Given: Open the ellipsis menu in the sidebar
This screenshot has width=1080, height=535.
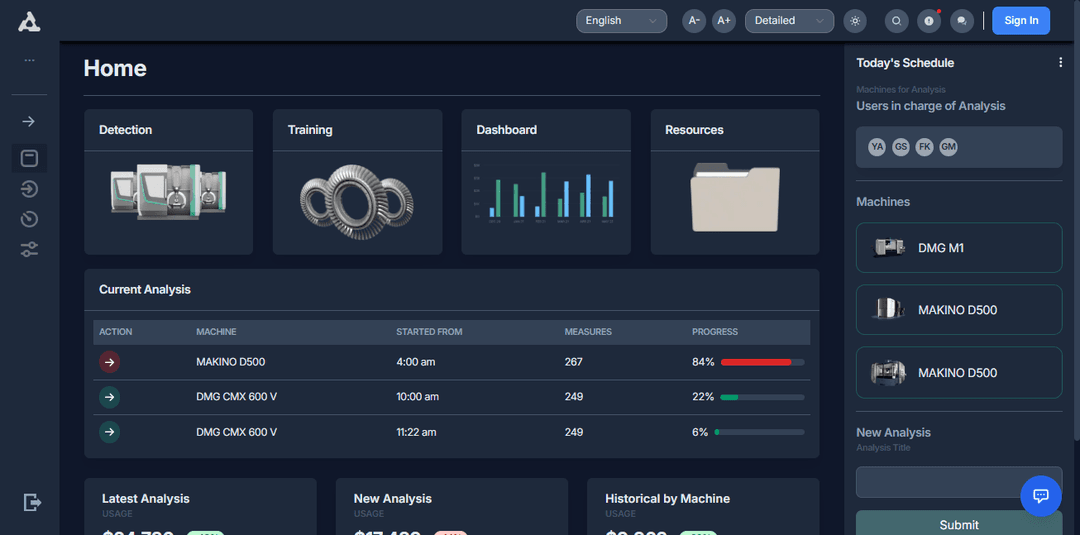Looking at the screenshot, I should pos(29,61).
